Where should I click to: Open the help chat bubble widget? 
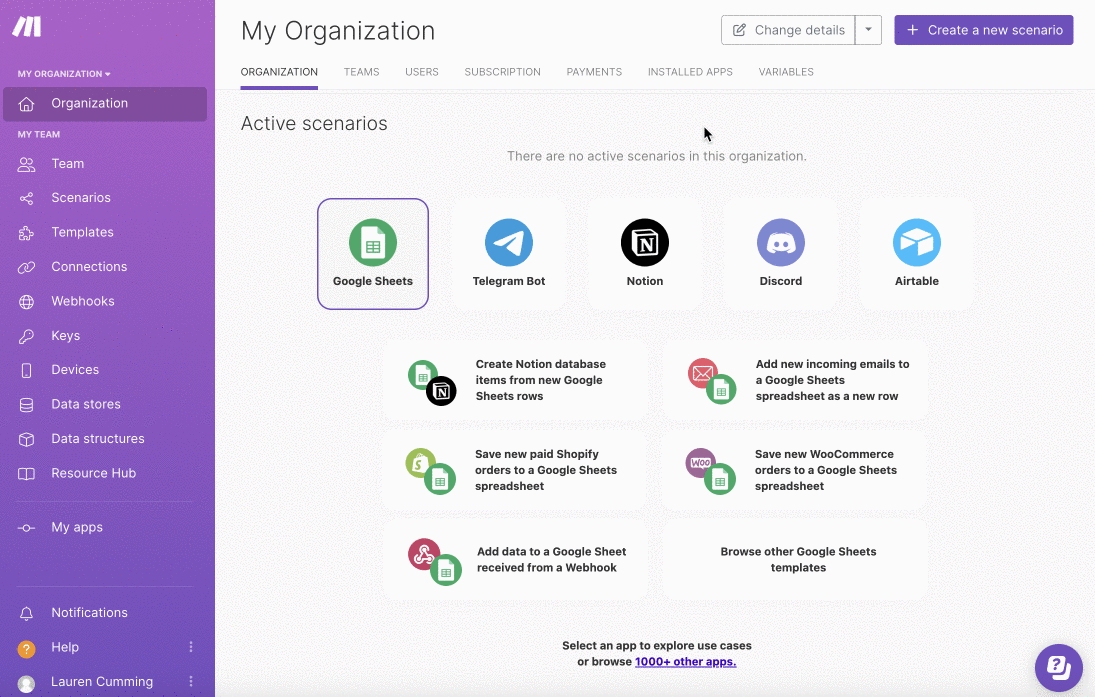click(x=1058, y=668)
